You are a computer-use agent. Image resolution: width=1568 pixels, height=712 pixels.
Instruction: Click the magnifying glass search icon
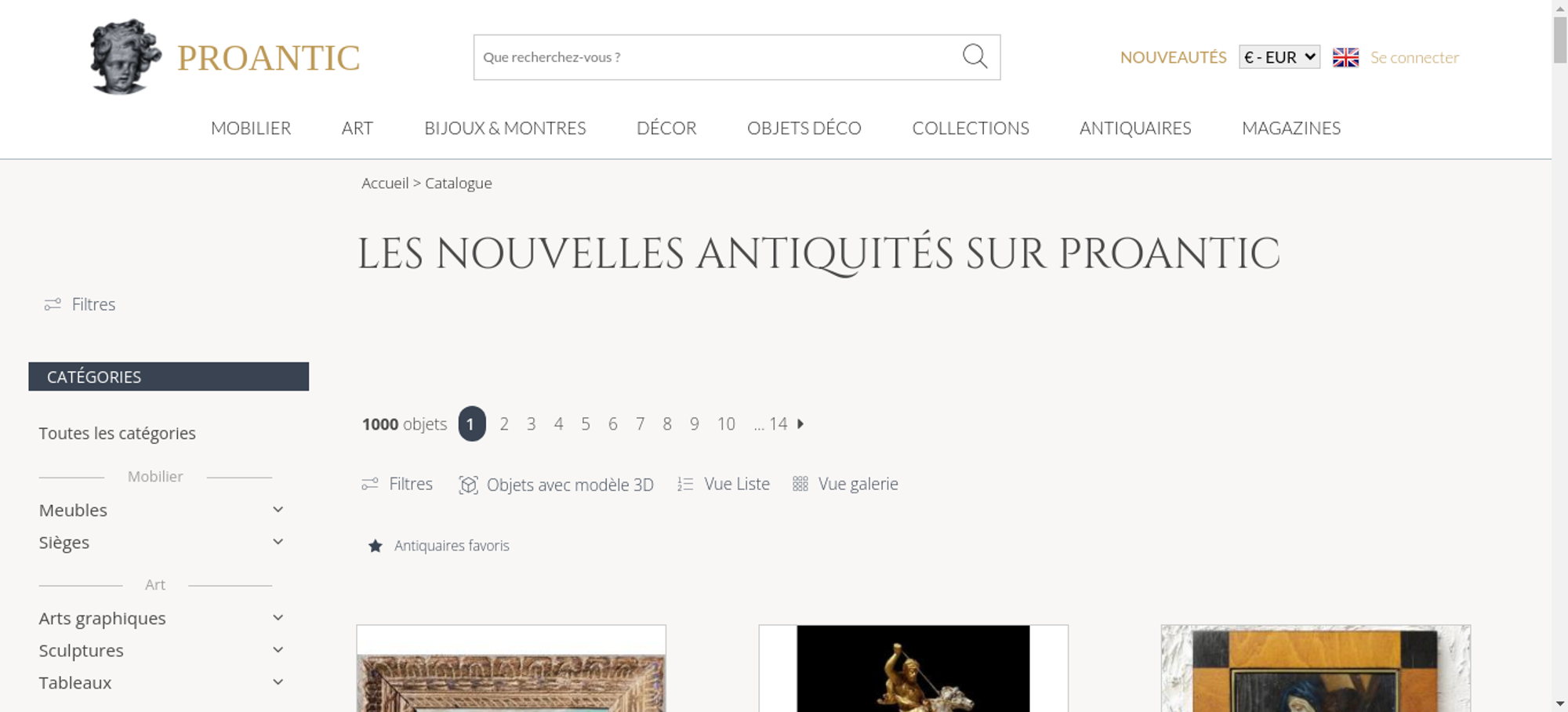975,56
